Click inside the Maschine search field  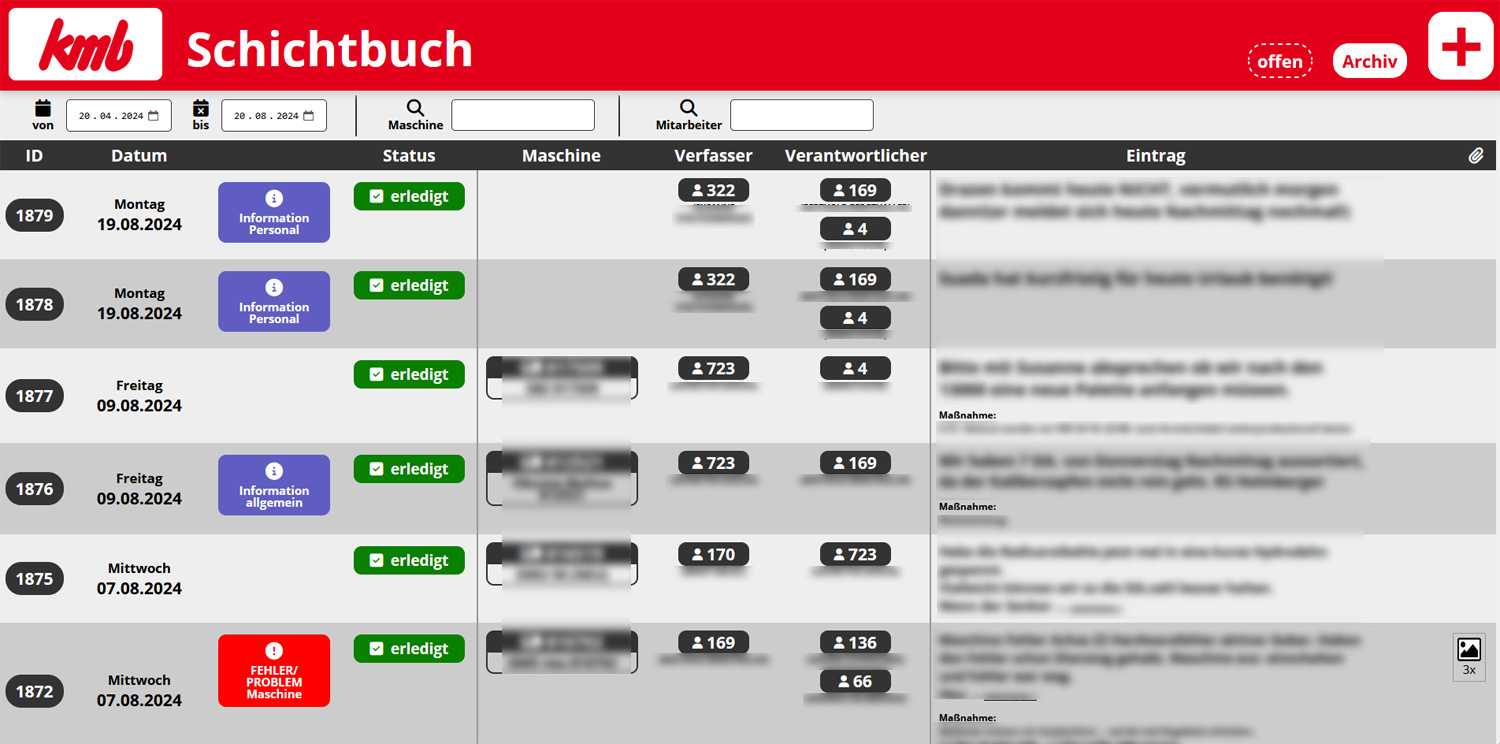tap(523, 115)
